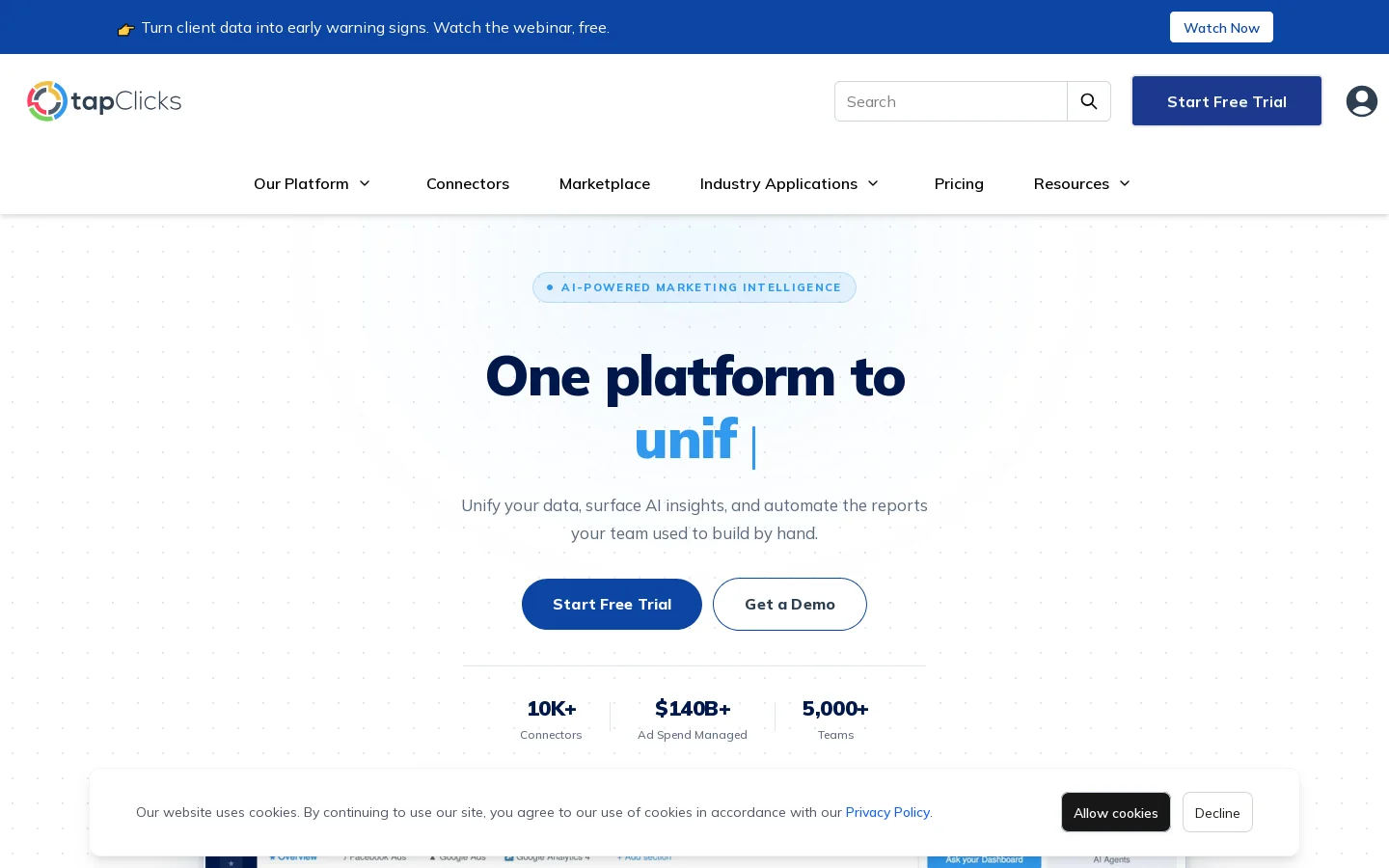The width and height of the screenshot is (1389, 868).
Task: Click the hero Start Free Trial button
Action: pyautogui.click(x=612, y=604)
